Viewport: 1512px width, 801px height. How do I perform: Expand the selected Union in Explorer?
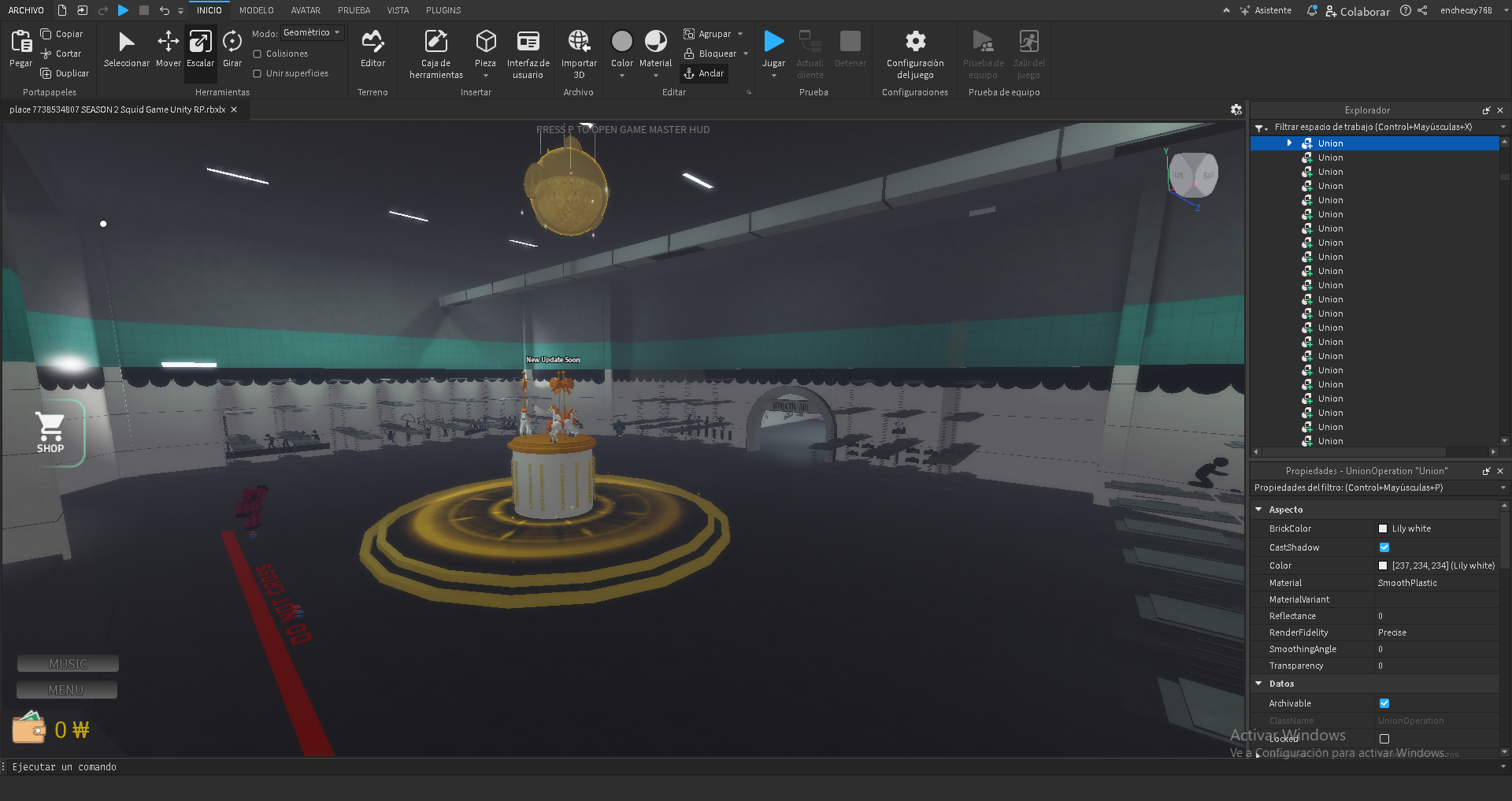pyautogui.click(x=1290, y=143)
